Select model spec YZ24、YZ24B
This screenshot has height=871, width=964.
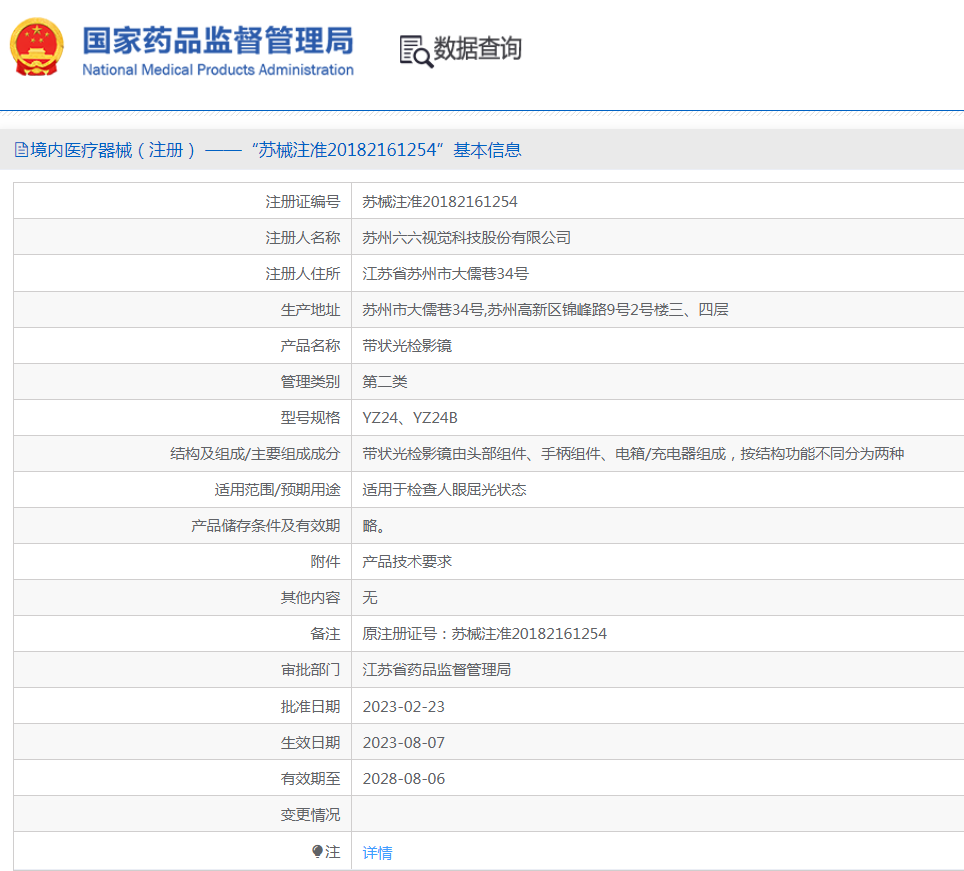click(x=410, y=418)
